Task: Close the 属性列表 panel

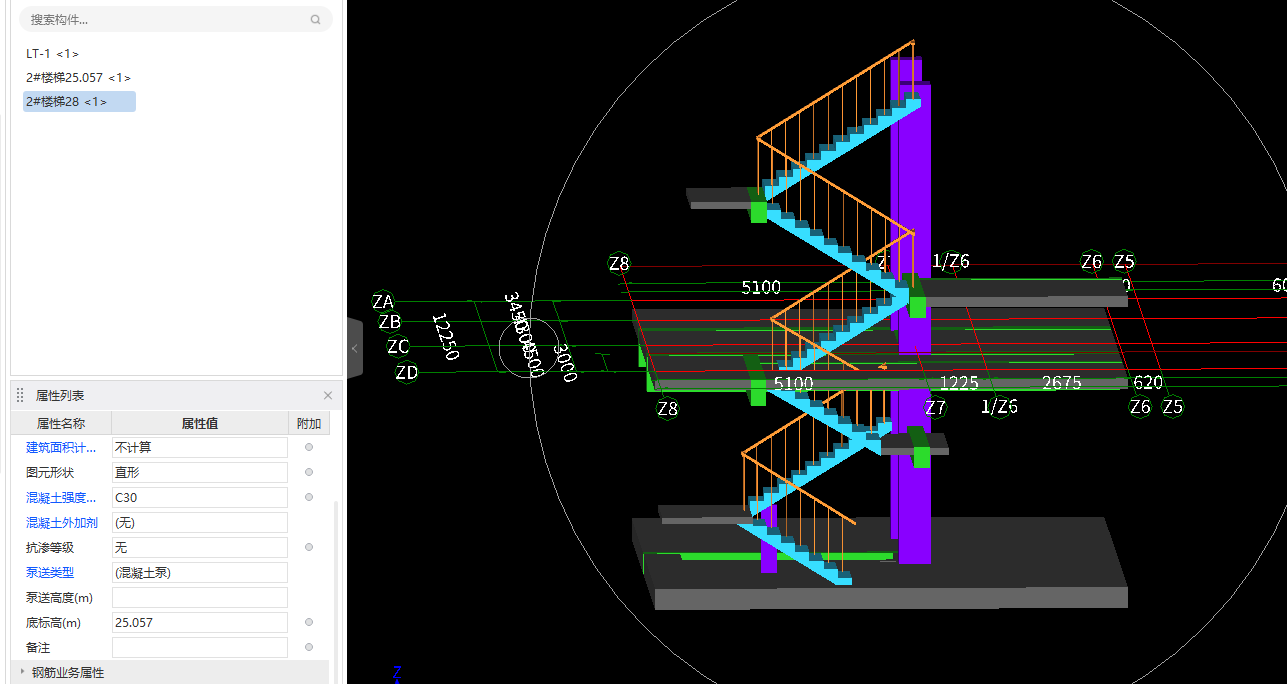Action: tap(328, 396)
